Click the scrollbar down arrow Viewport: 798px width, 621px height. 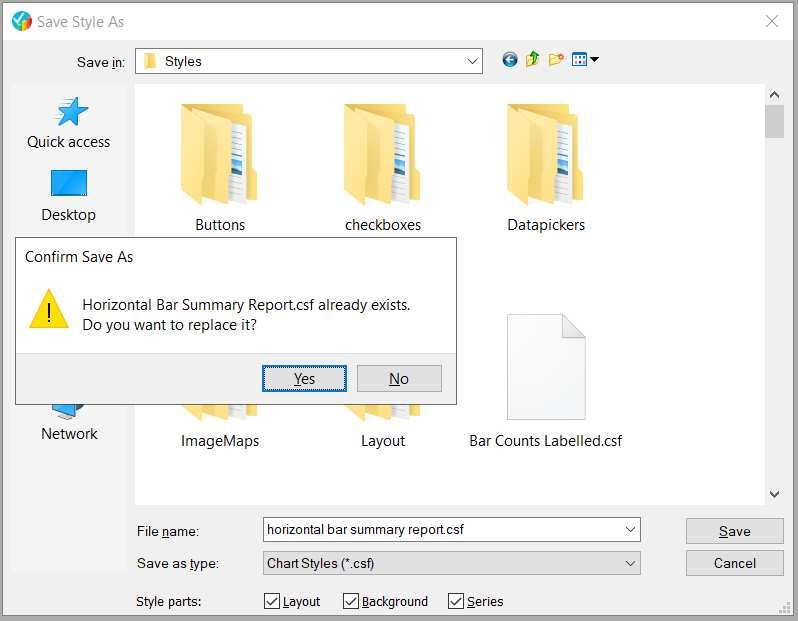tap(775, 494)
